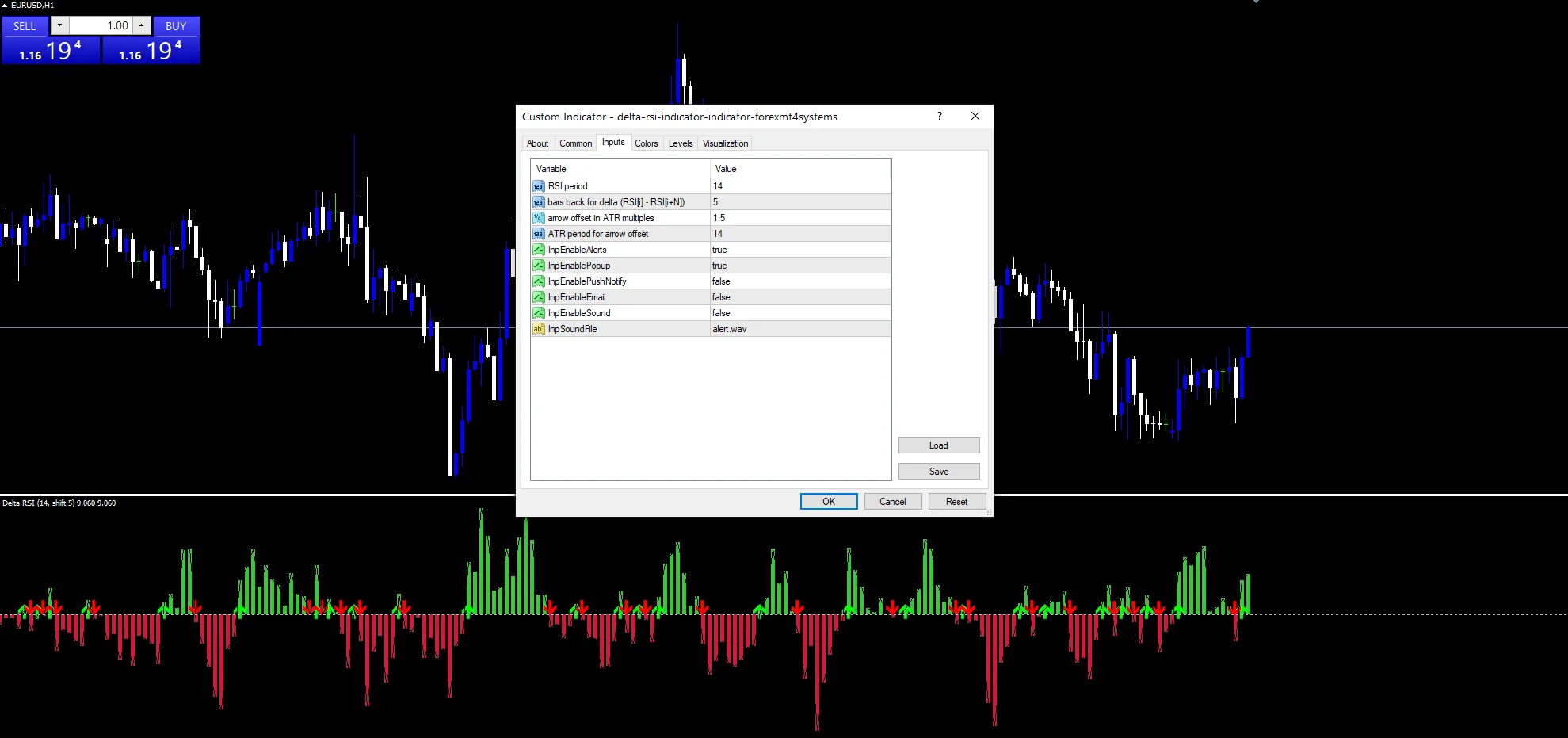Click the InpEnableSound boolean icon
This screenshot has width=1568, height=738.
pos(539,313)
